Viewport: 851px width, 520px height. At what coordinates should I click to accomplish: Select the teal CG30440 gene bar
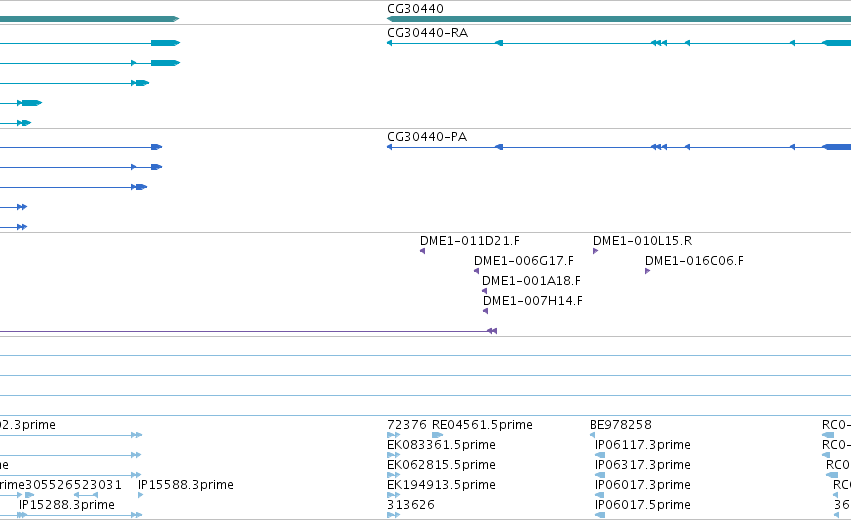click(x=619, y=19)
